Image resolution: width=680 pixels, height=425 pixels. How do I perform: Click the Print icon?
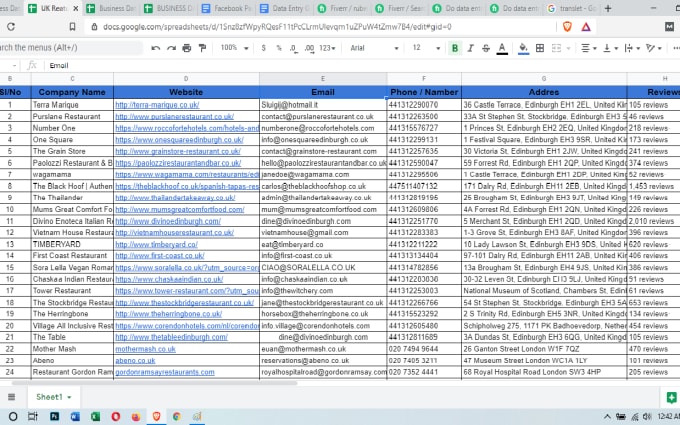click(187, 48)
